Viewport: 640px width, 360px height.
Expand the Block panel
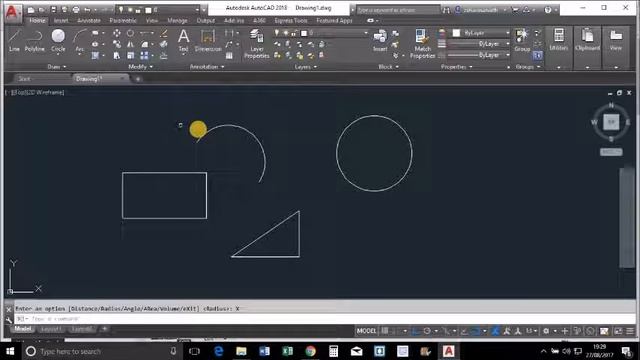[x=388, y=67]
